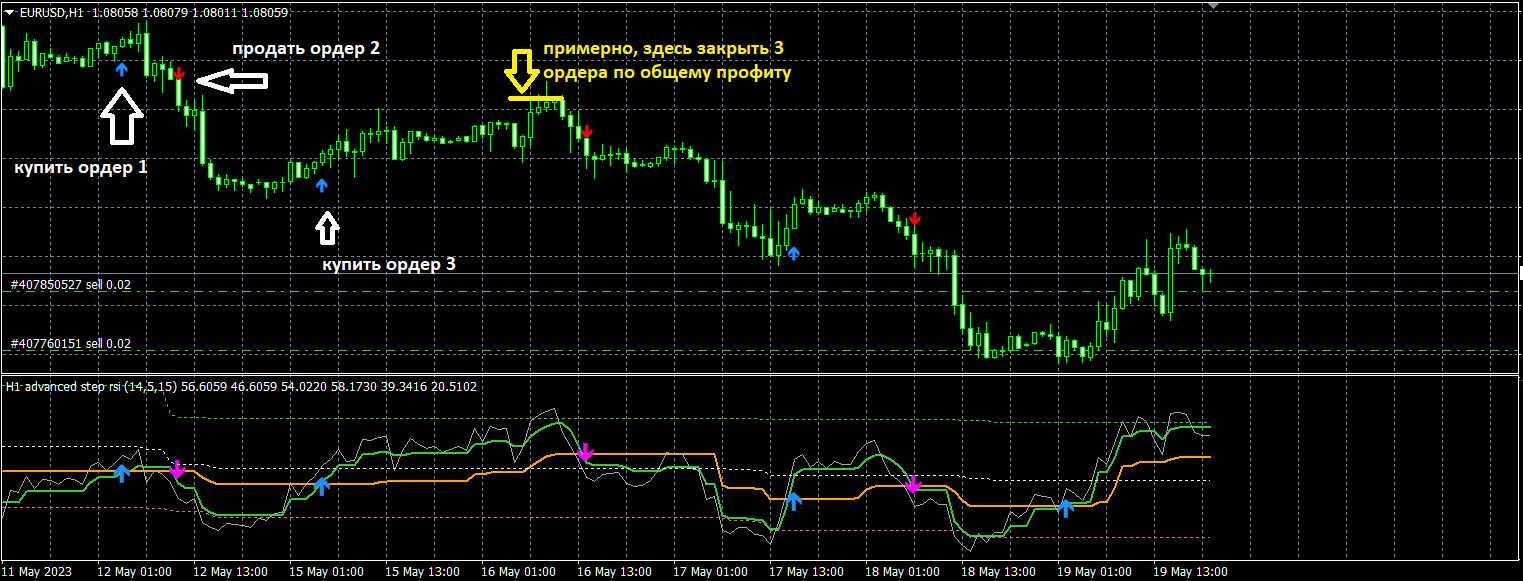Select the large white up arrow above 'купить ордер 1'

tap(123, 118)
